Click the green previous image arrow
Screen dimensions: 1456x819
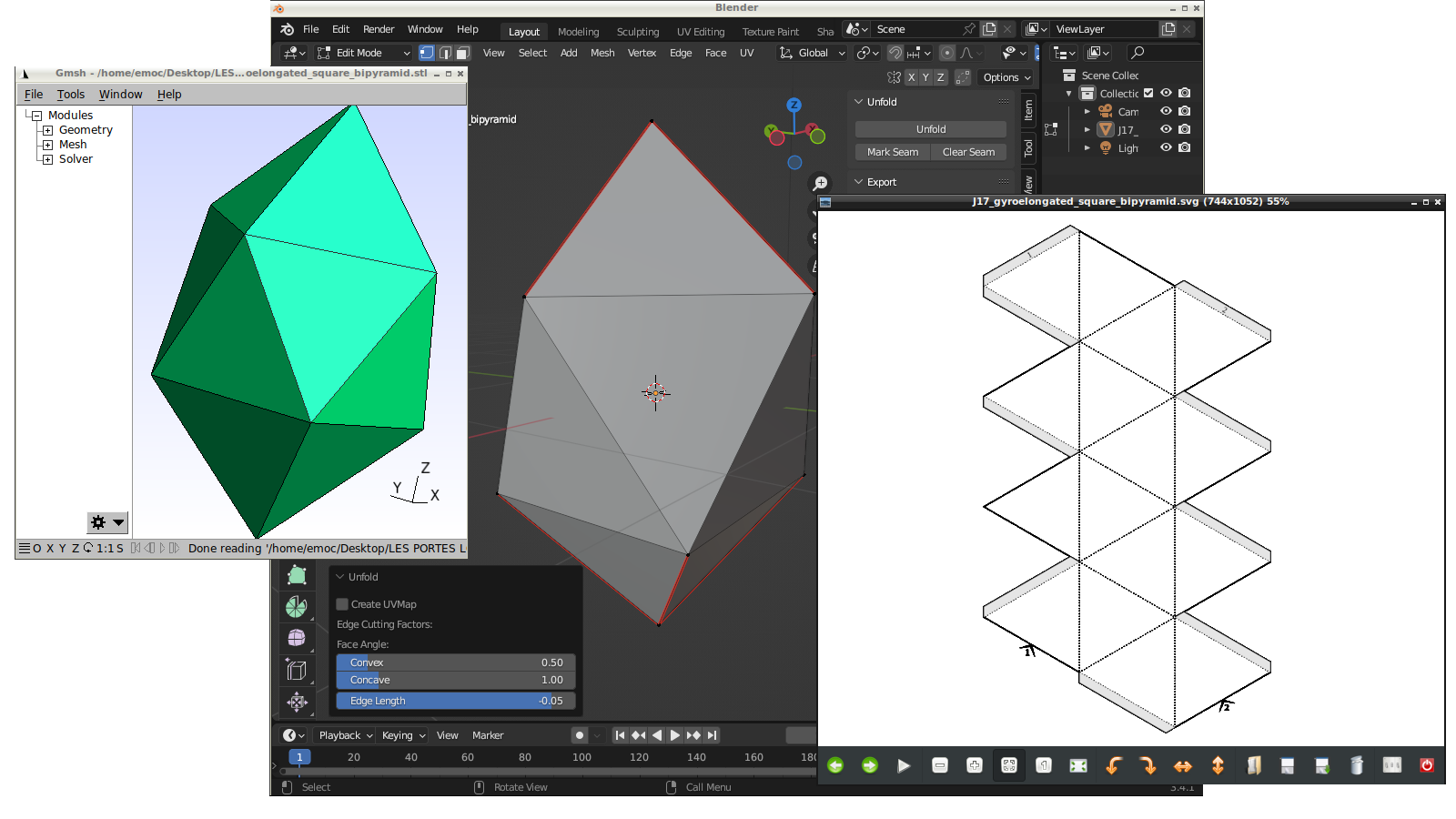click(x=835, y=766)
